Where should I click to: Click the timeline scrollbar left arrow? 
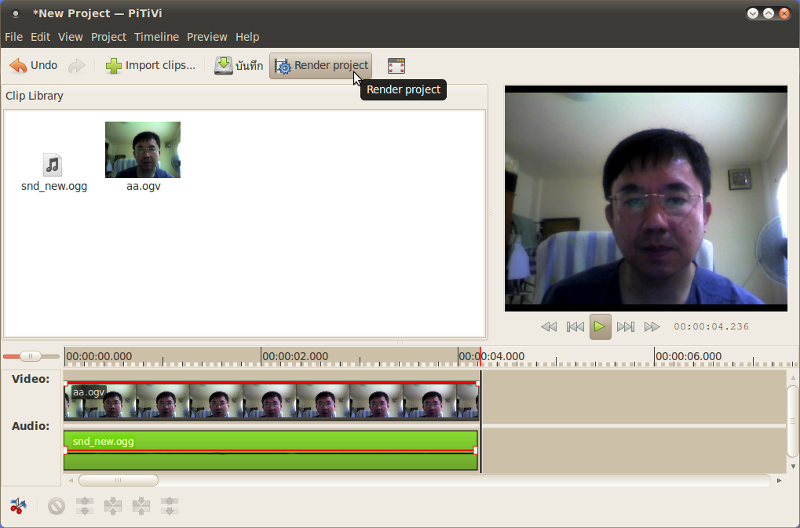point(70,480)
